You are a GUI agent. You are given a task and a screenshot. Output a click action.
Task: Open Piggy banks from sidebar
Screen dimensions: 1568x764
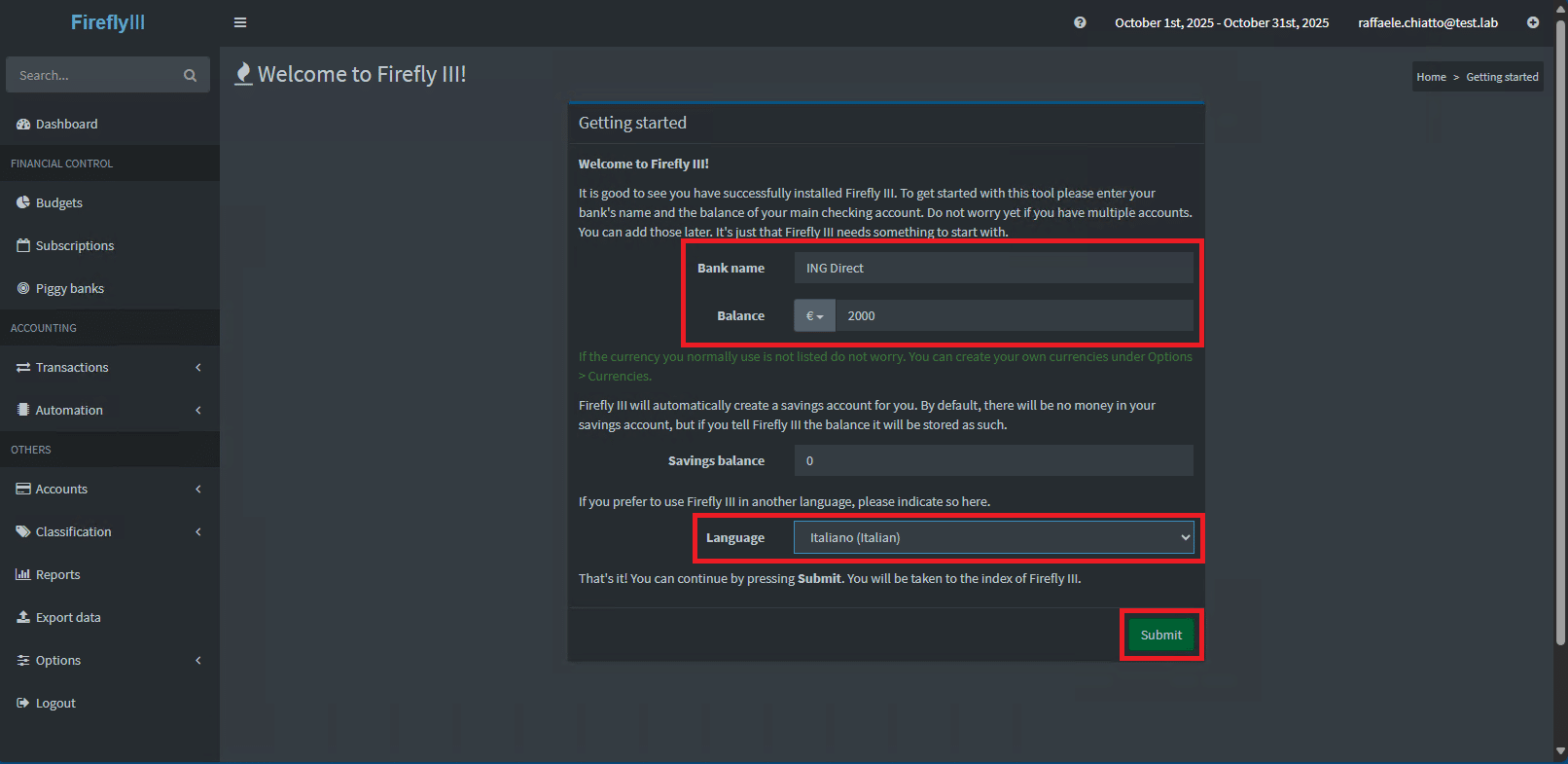[69, 289]
